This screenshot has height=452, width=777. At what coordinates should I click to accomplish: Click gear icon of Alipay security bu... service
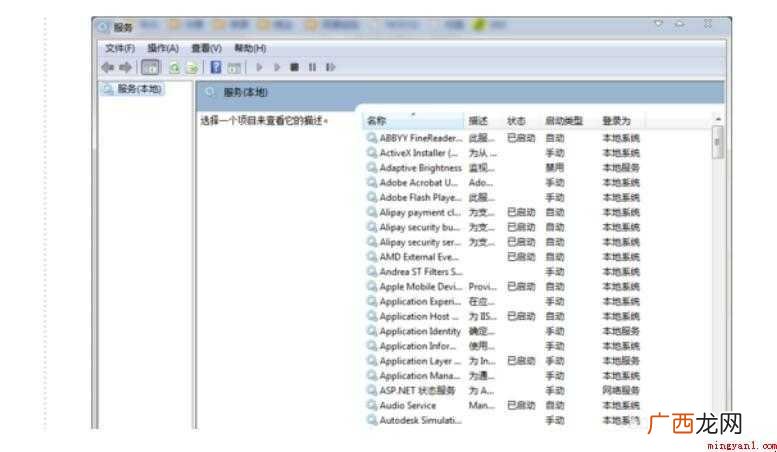coord(372,227)
